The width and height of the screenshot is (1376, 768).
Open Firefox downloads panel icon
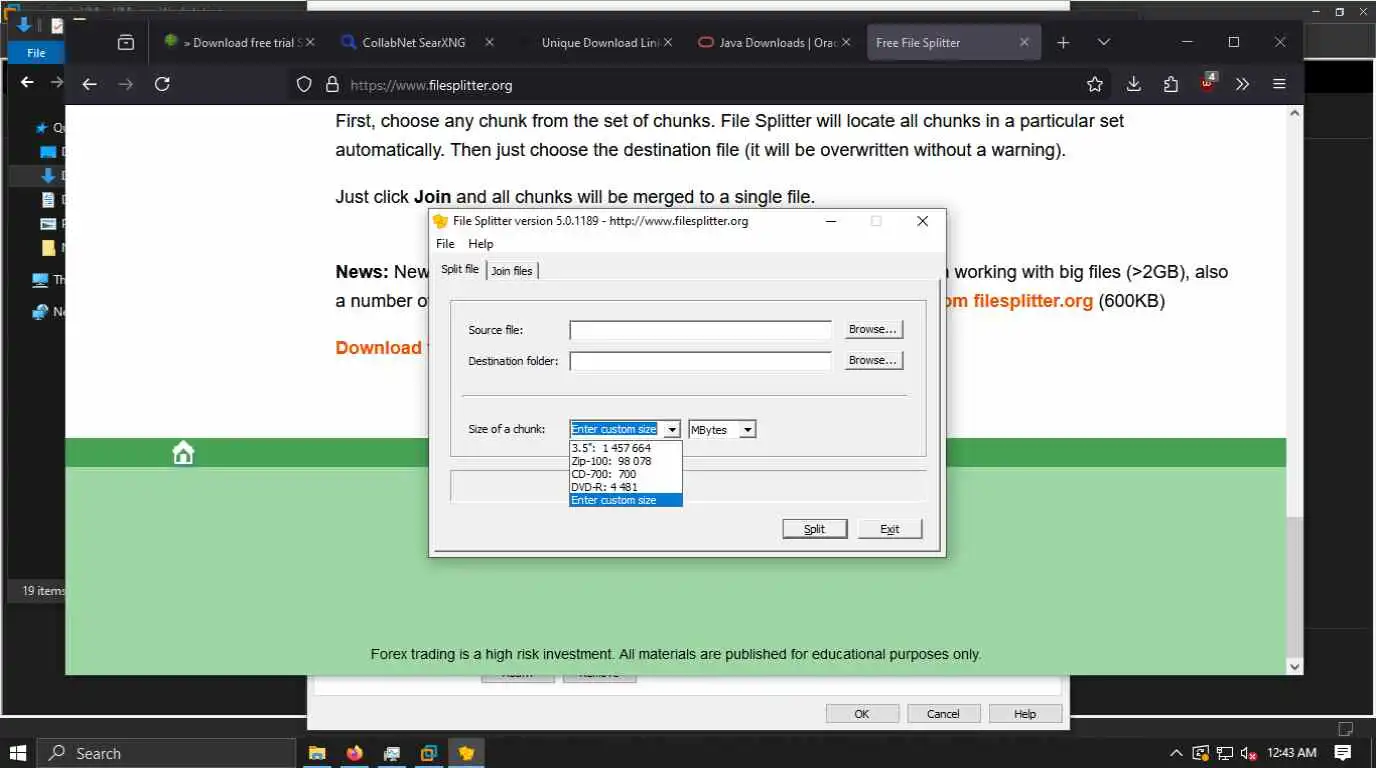(x=1133, y=85)
